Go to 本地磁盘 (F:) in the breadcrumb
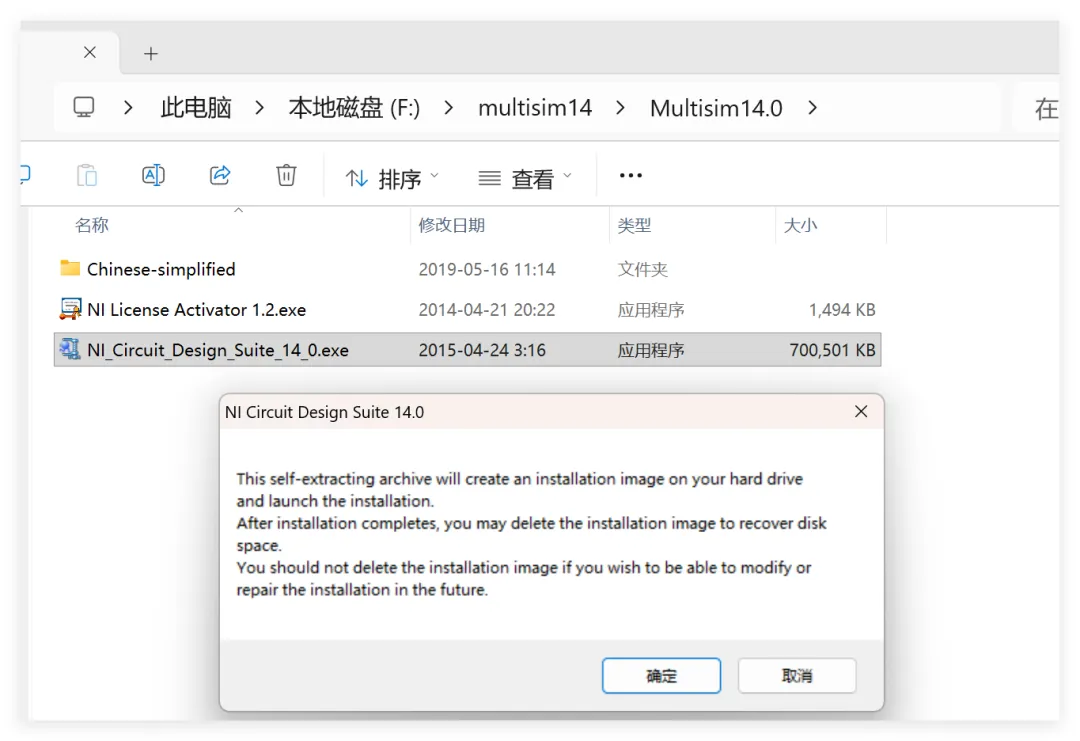Screen dimensions: 1080x741 354,108
